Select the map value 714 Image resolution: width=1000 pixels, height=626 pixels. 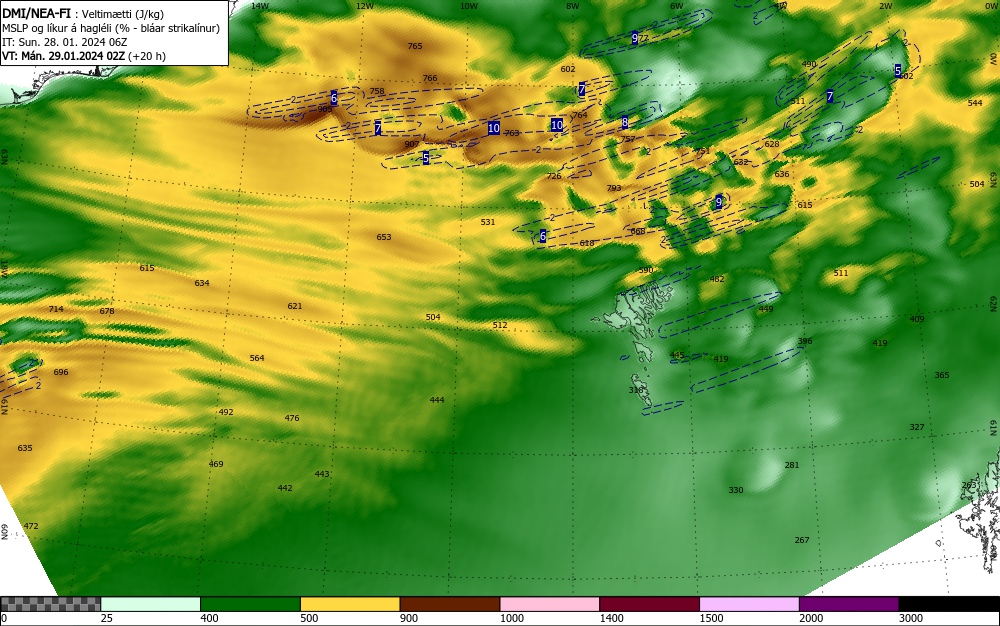56,309
